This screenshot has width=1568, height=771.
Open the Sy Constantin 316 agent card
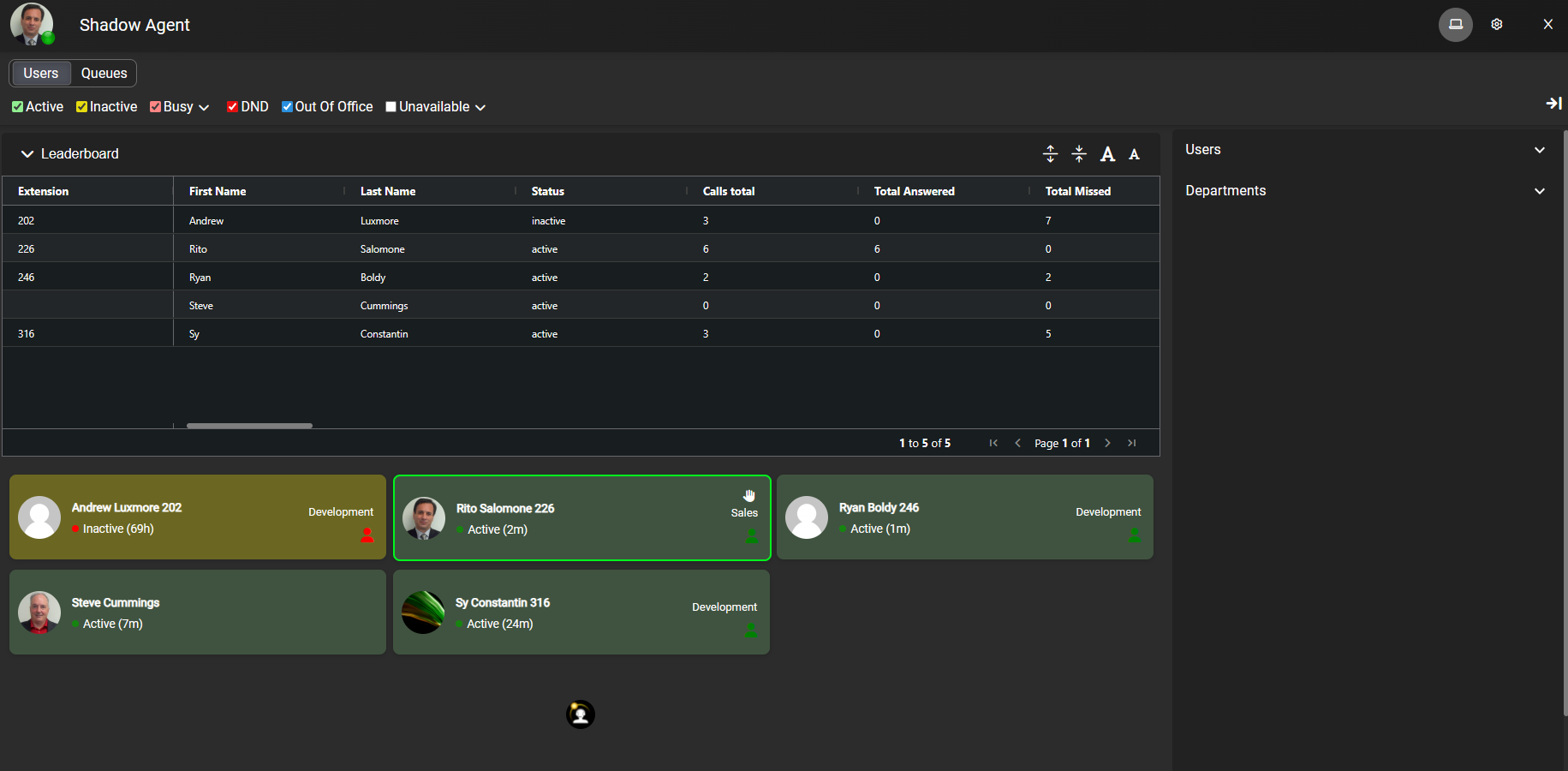581,613
